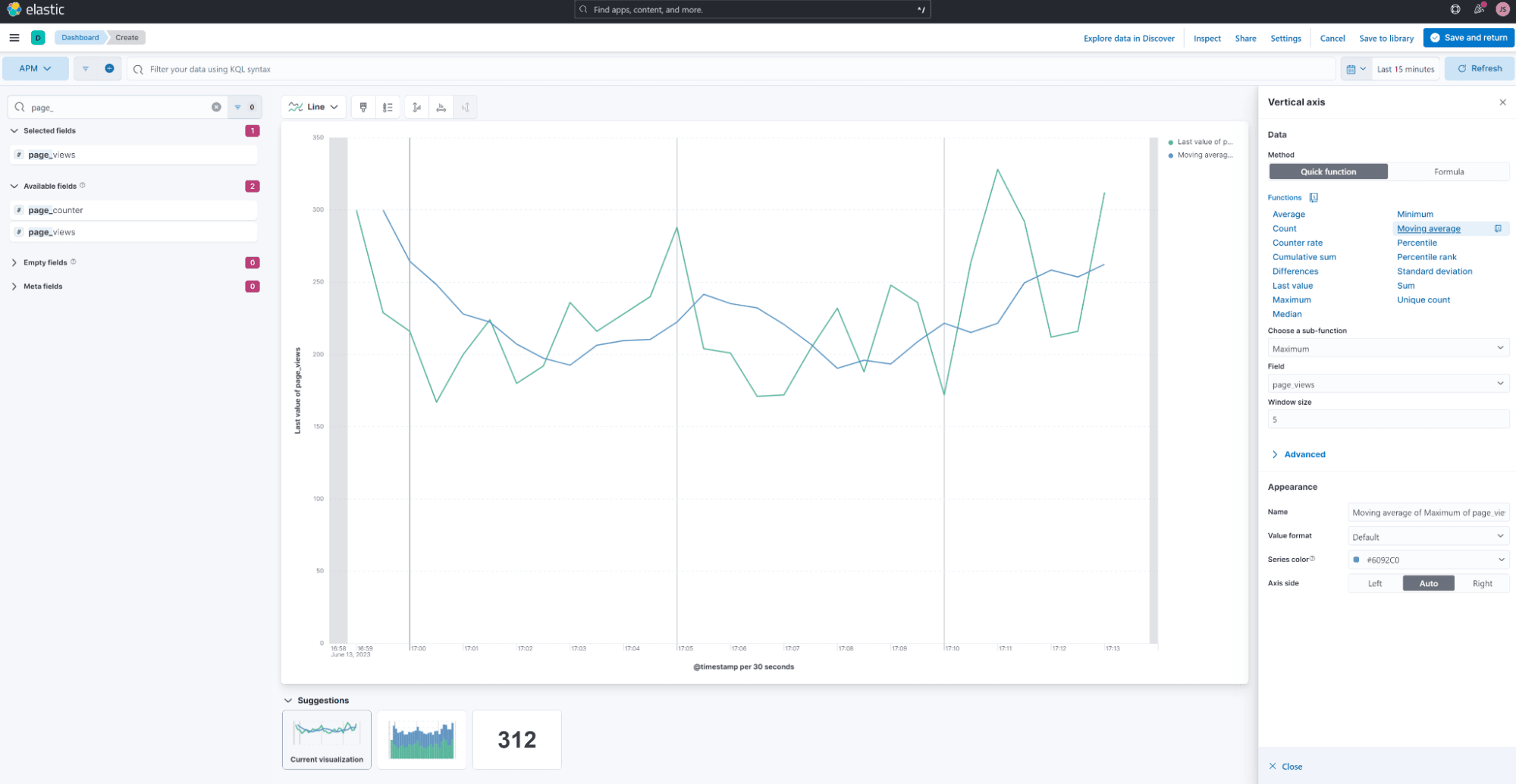Open the legend settings icon
The image size is (1516, 784).
pos(388,107)
